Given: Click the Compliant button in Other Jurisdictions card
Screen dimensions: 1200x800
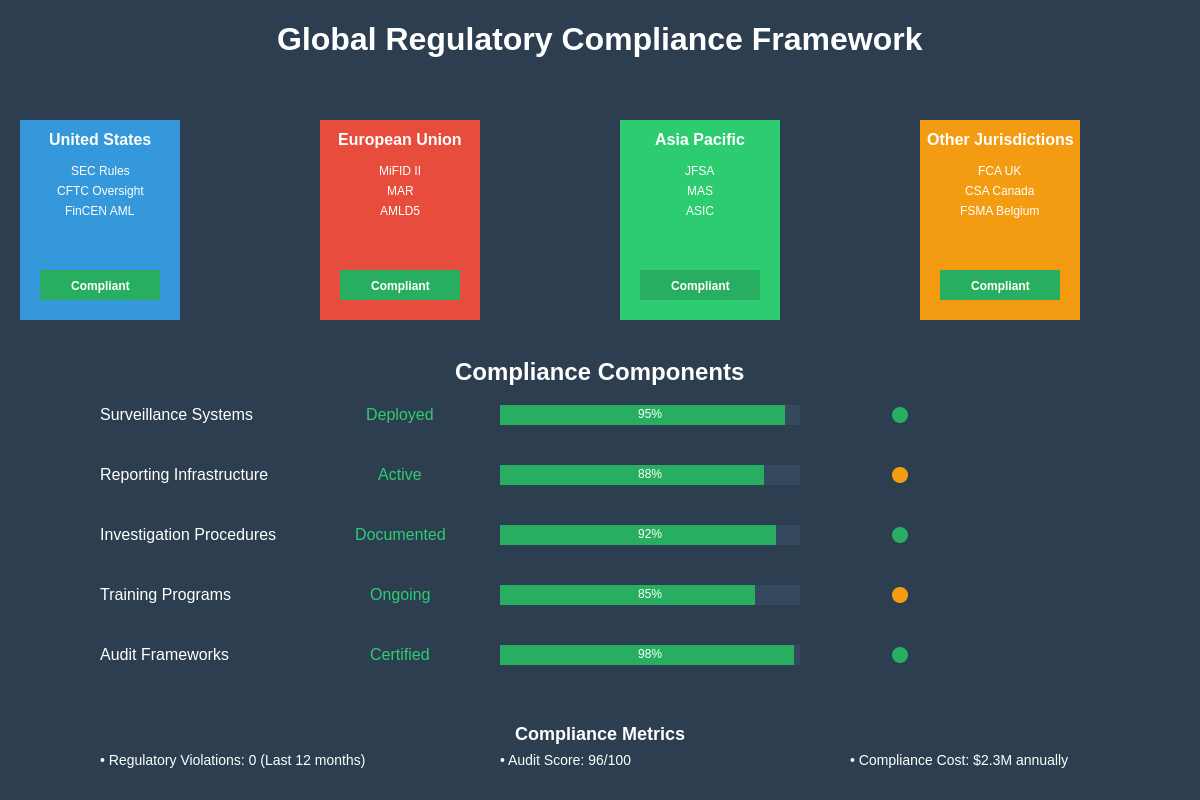Looking at the screenshot, I should [1000, 285].
